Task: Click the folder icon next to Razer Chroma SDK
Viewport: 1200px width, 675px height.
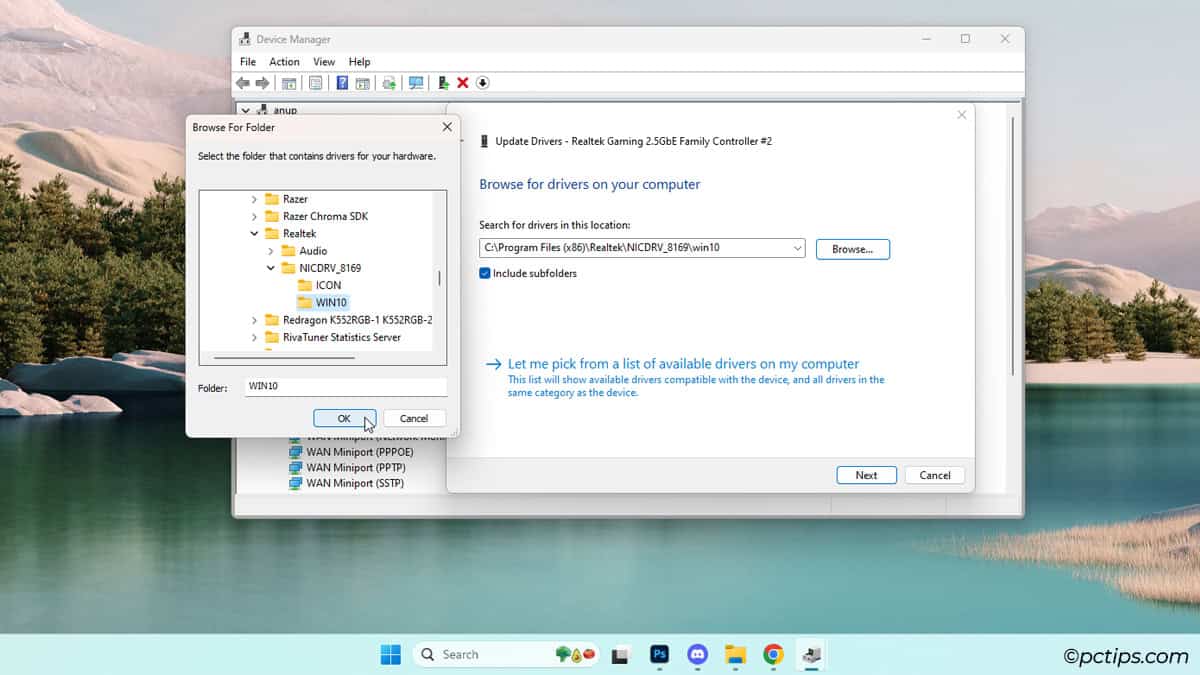Action: tap(271, 216)
